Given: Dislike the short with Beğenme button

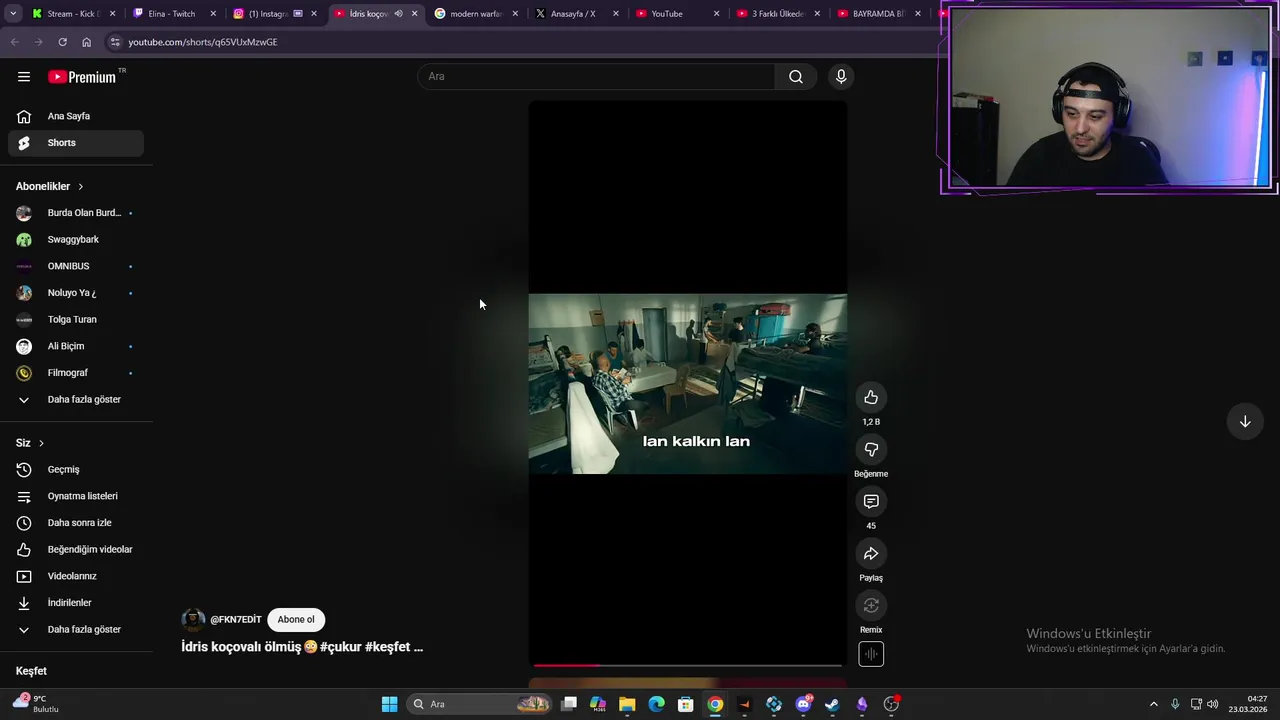Looking at the screenshot, I should [871, 449].
